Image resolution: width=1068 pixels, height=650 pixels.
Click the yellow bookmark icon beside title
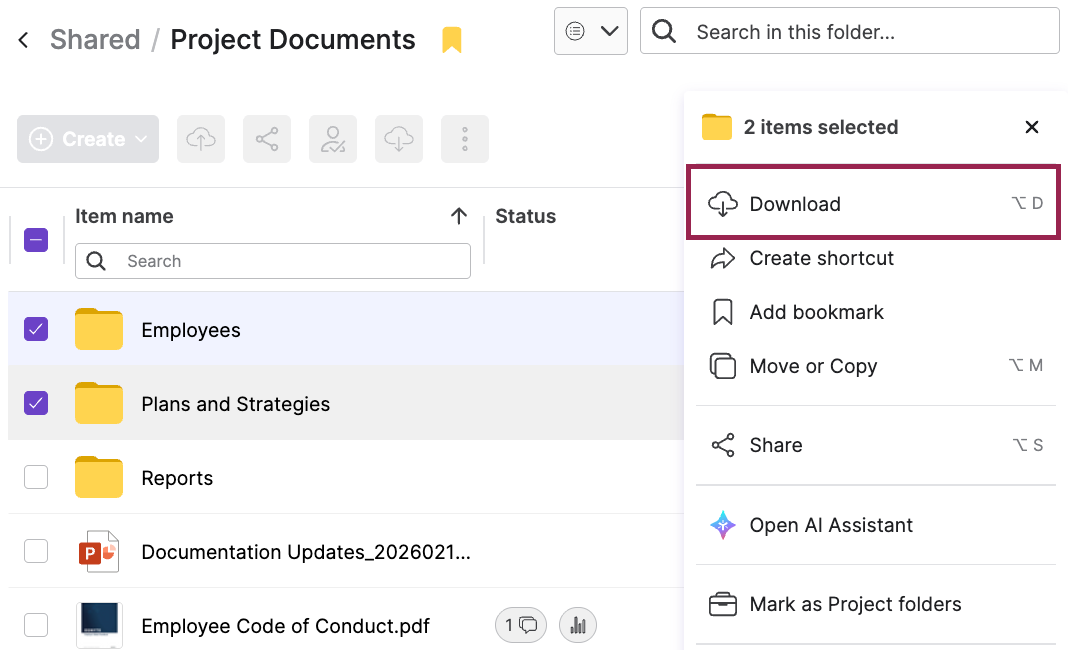tap(452, 40)
